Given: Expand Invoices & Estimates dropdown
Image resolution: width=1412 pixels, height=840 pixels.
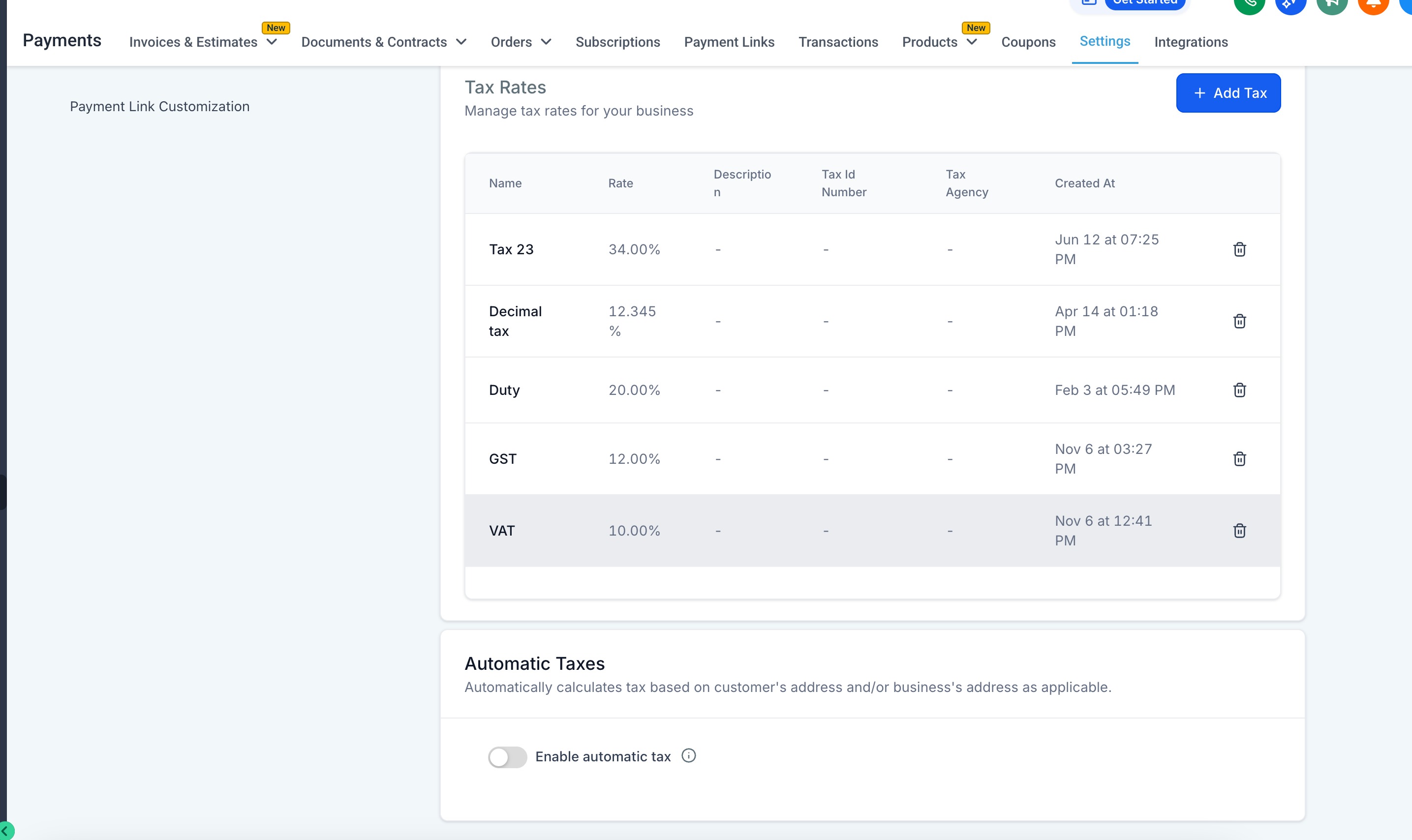Looking at the screenshot, I should pyautogui.click(x=203, y=42).
